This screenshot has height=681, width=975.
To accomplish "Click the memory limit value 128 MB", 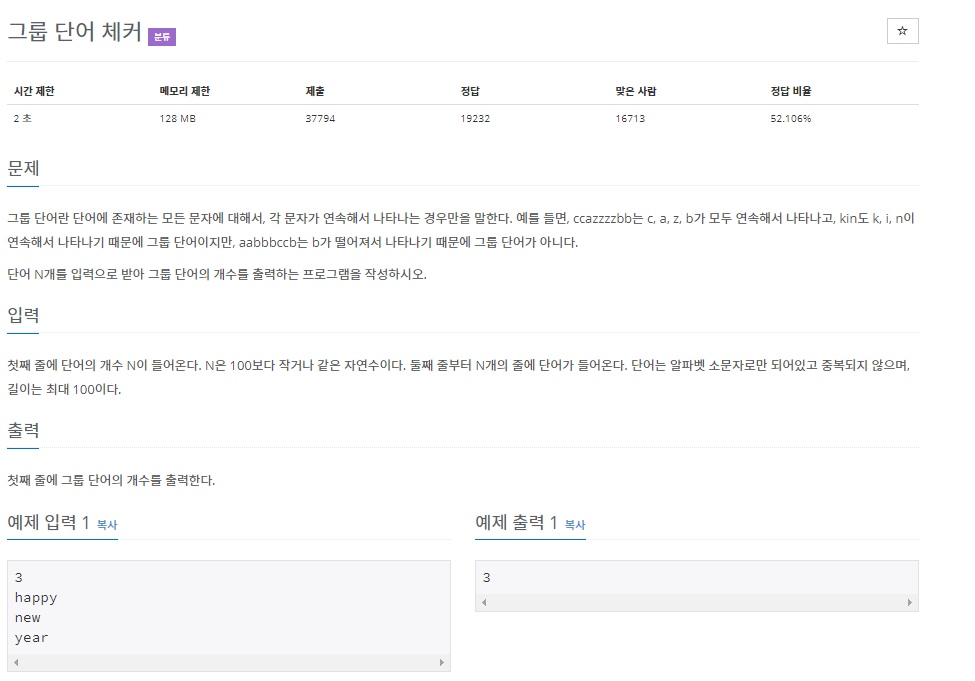I will point(177,118).
